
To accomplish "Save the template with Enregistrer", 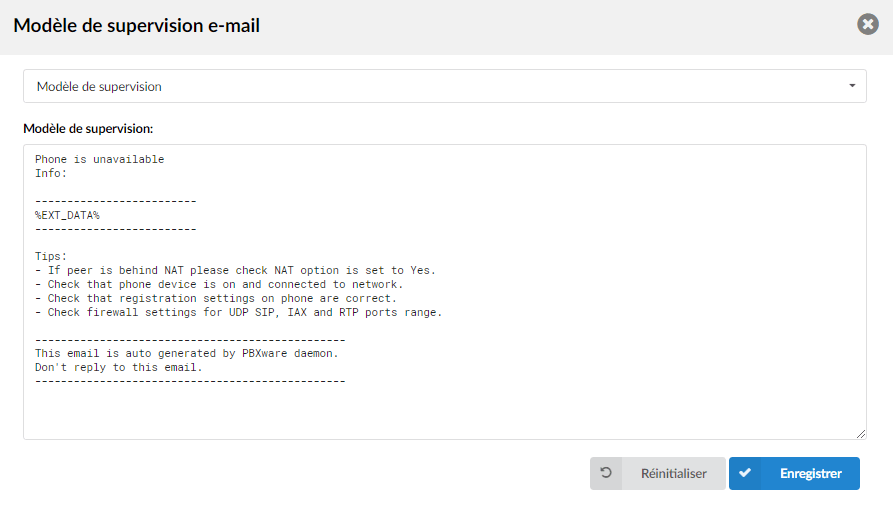I will 794,473.
